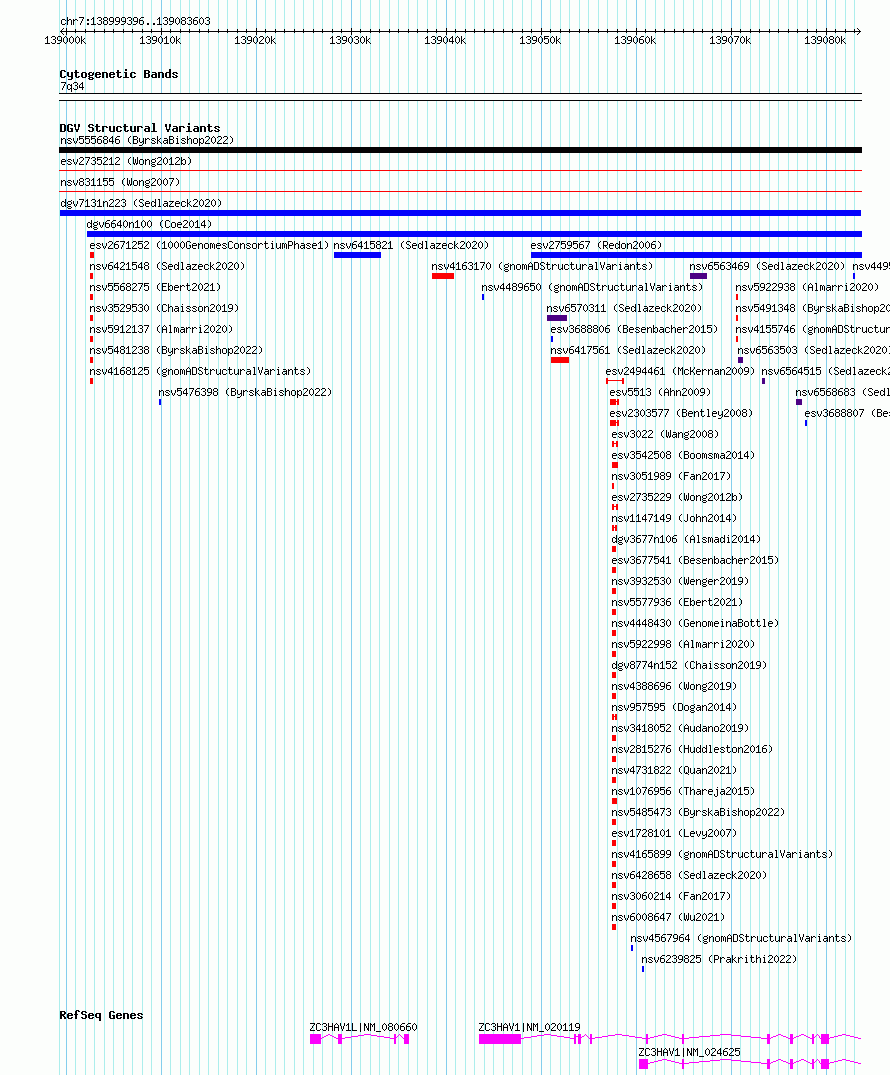Open the esv2735212 (Wong2012b) variant
Viewport: 890px width, 1075px height.
126,161
